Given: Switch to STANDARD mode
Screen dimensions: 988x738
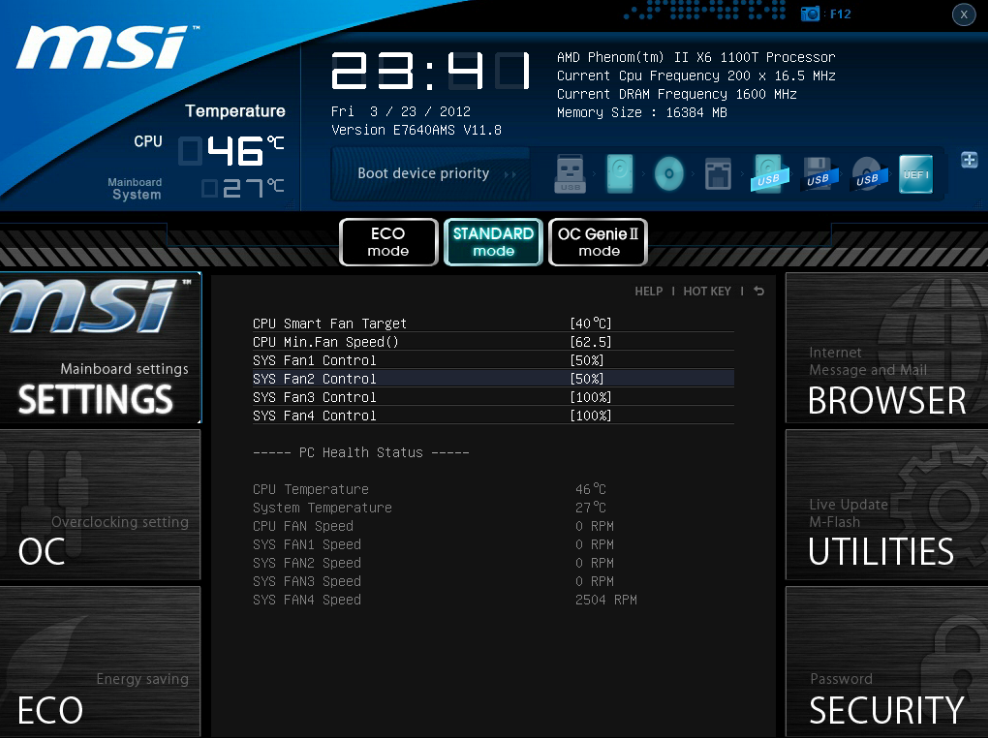Looking at the screenshot, I should [493, 242].
